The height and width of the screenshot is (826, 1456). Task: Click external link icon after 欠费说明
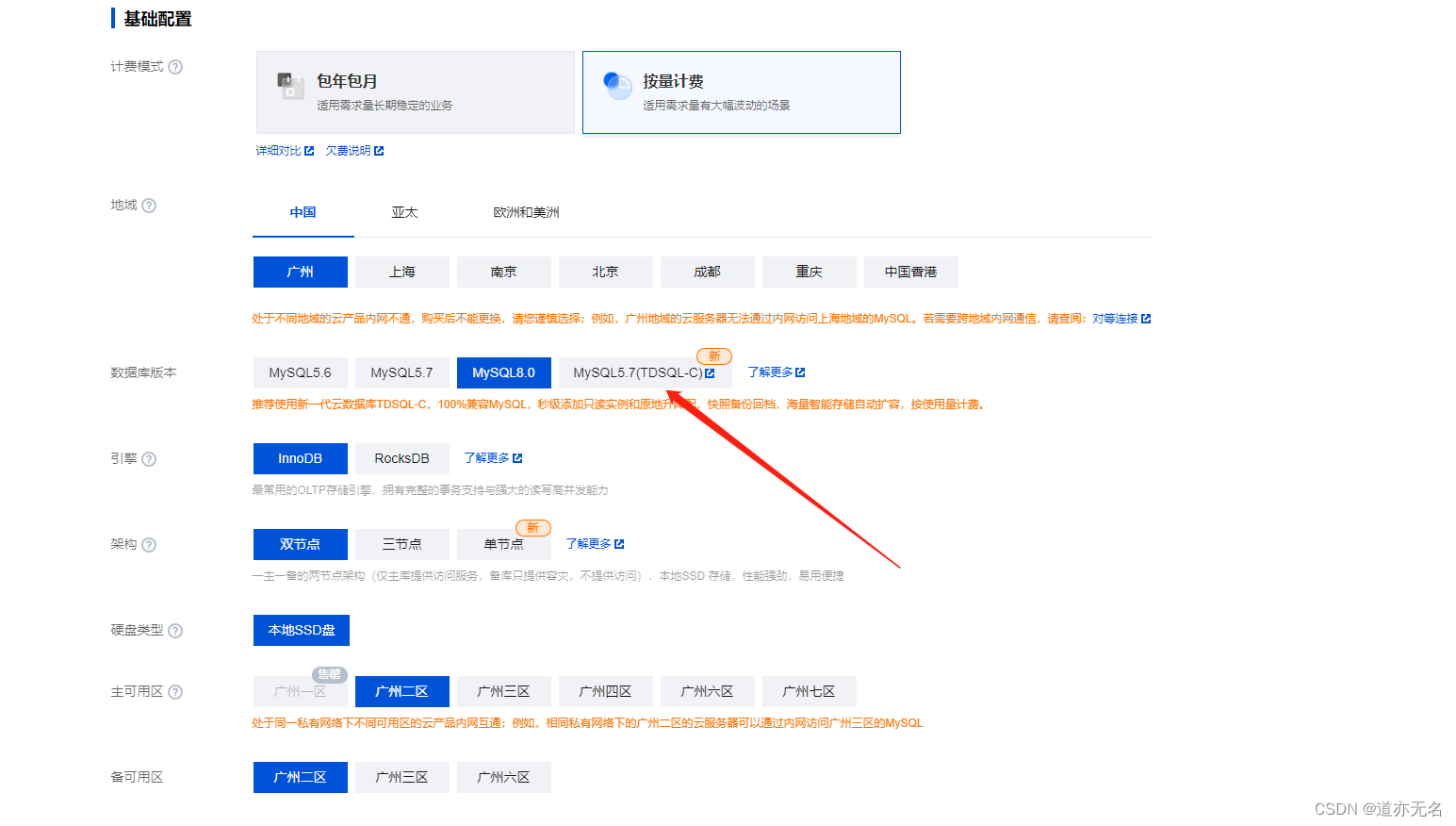click(379, 151)
